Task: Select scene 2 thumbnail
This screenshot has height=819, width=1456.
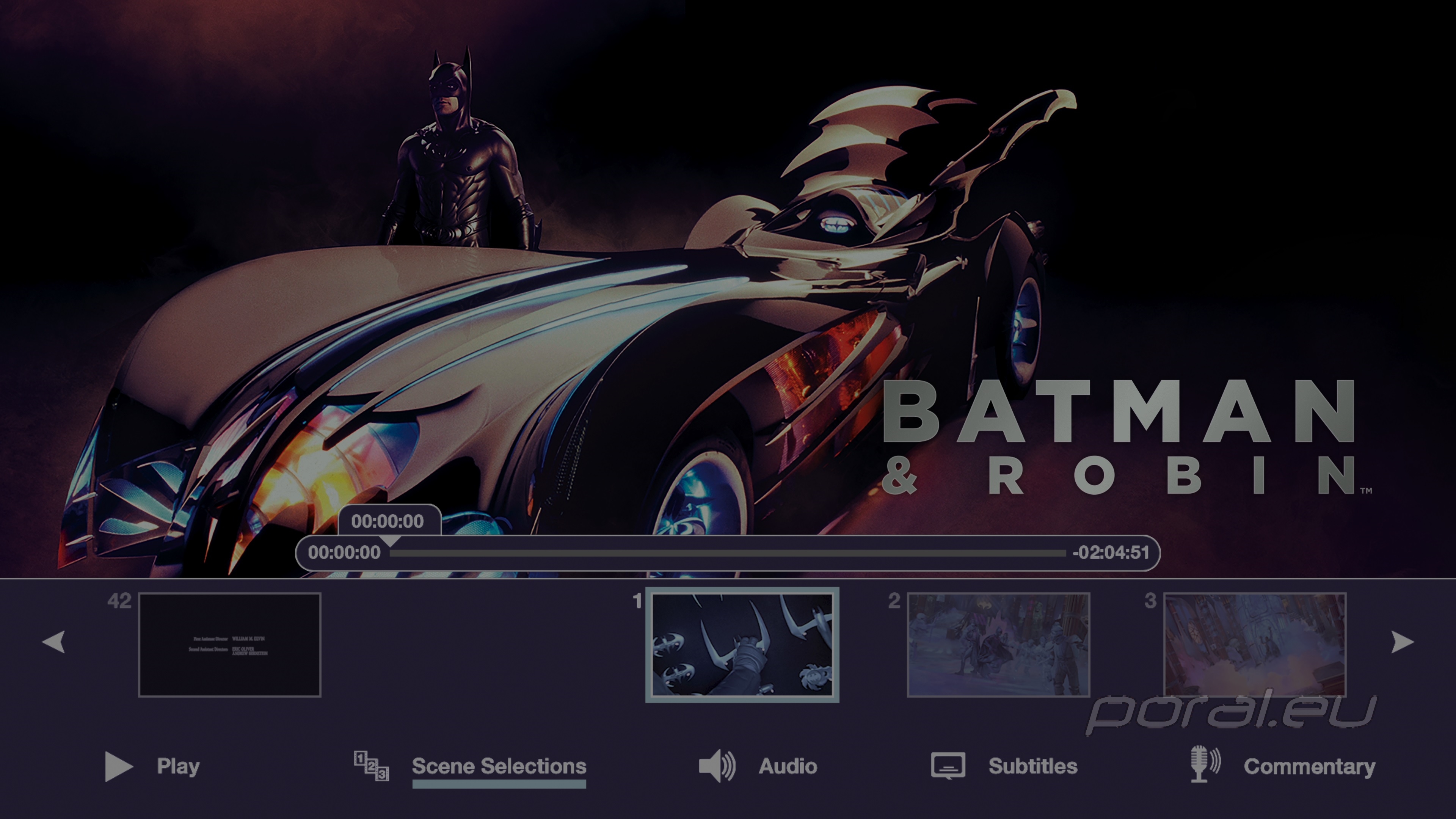Action: 998,645
